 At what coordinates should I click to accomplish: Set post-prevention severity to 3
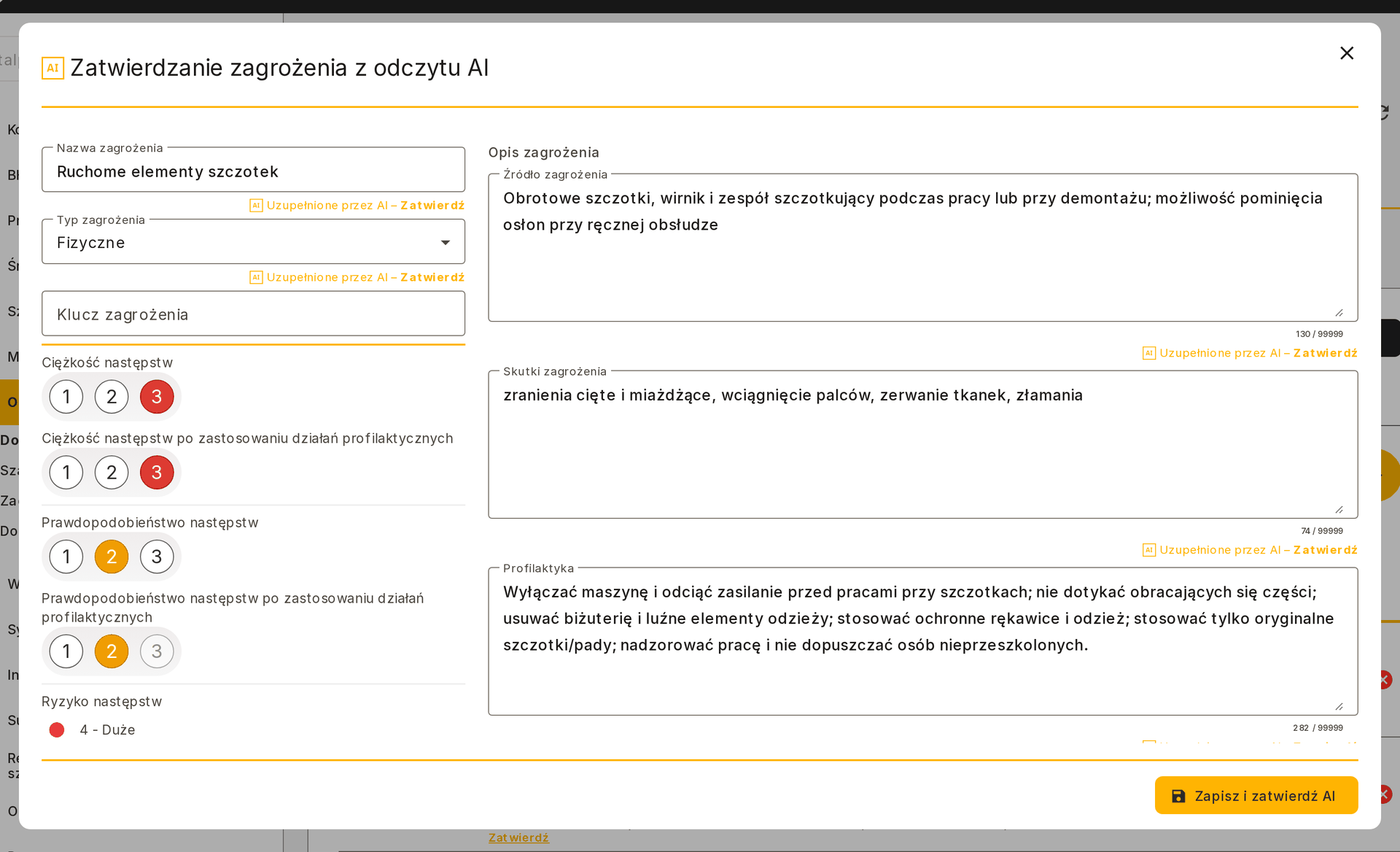157,473
